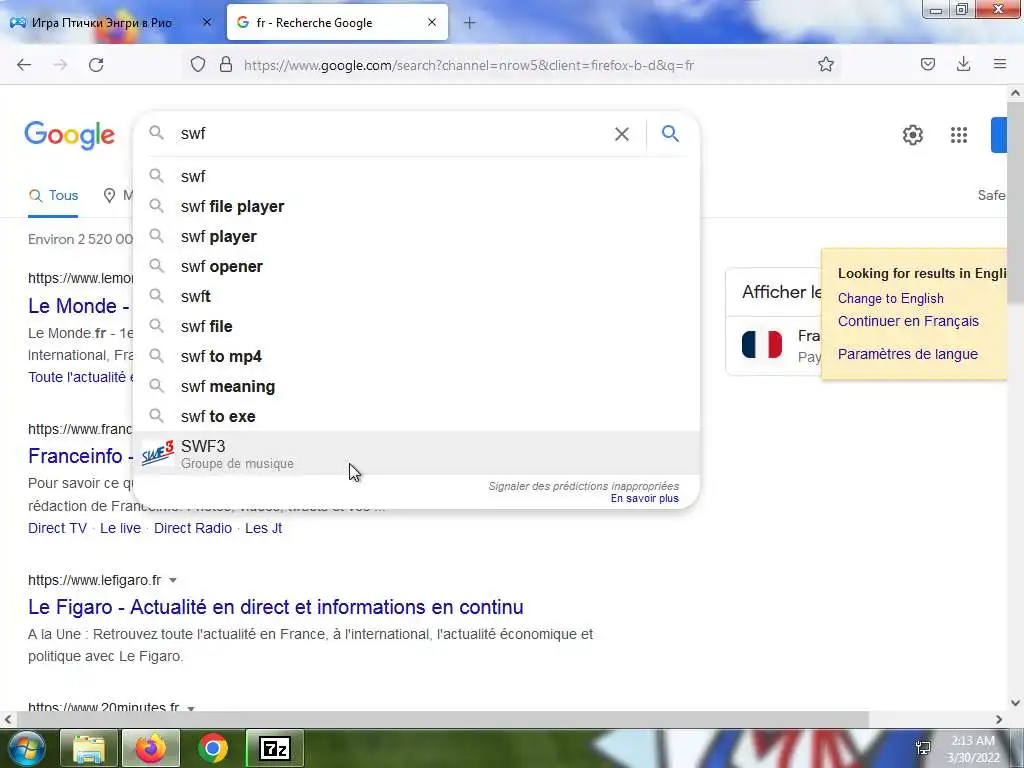Clear the search box with the X
The width and height of the screenshot is (1024, 768).
click(622, 134)
